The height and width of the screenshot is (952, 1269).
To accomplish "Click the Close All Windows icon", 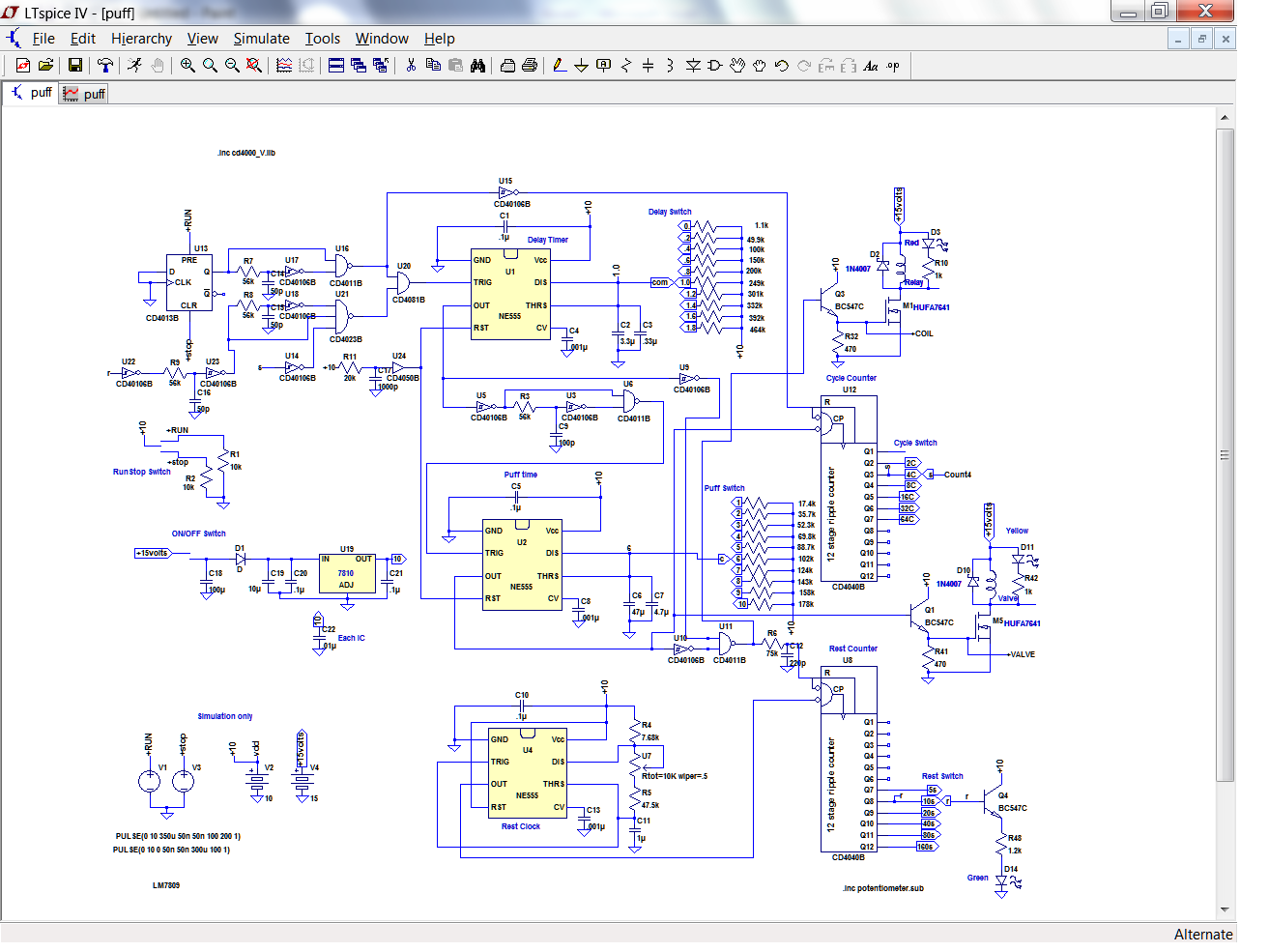I will (x=381, y=66).
